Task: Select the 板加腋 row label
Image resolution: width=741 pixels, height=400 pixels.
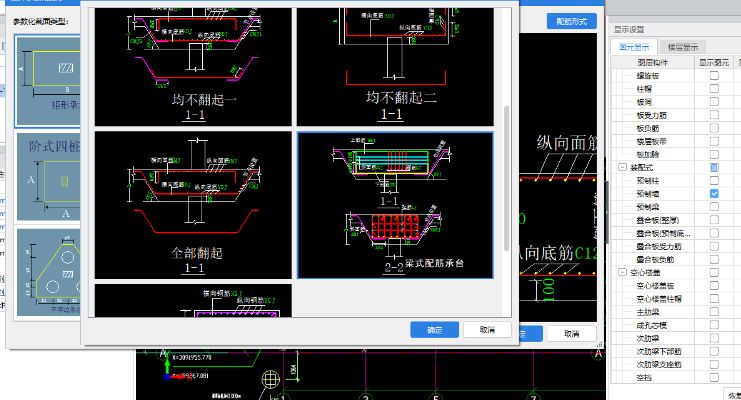Action: (647, 155)
